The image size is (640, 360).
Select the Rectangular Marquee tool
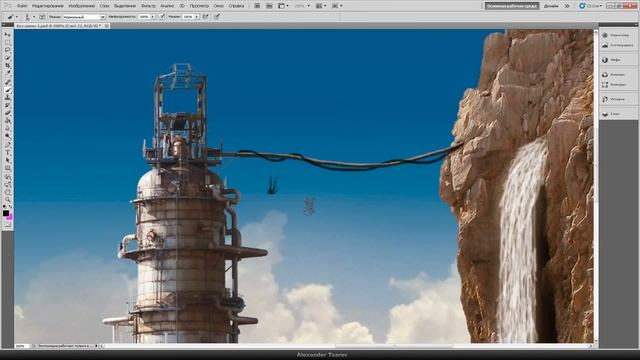point(8,42)
